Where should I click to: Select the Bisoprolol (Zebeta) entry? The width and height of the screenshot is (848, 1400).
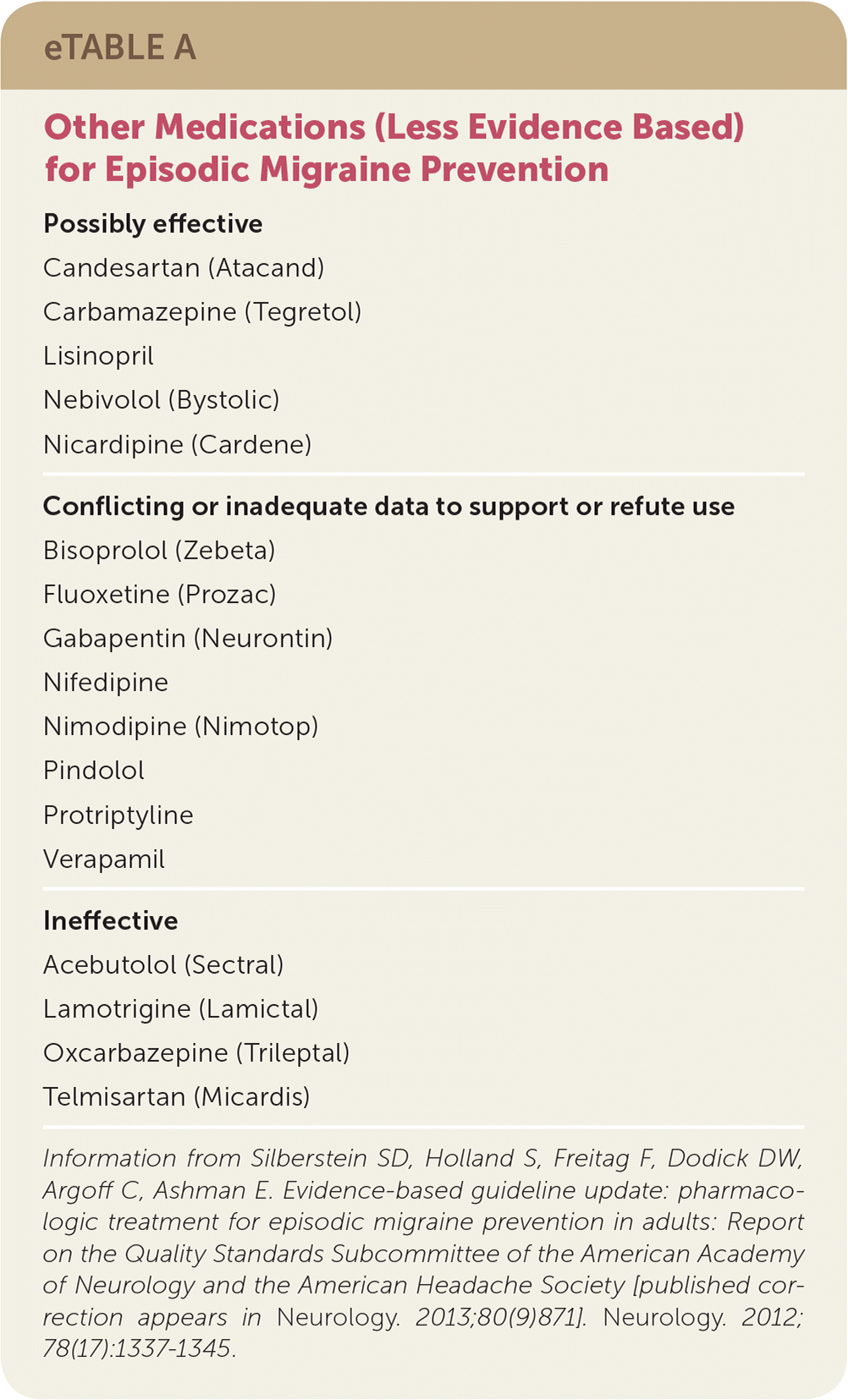159,551
